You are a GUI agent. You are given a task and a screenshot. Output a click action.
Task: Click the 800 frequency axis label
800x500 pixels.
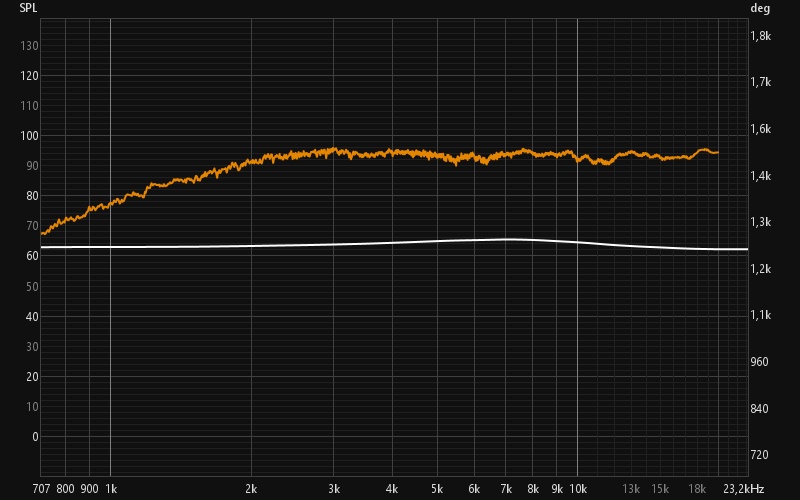(65, 489)
